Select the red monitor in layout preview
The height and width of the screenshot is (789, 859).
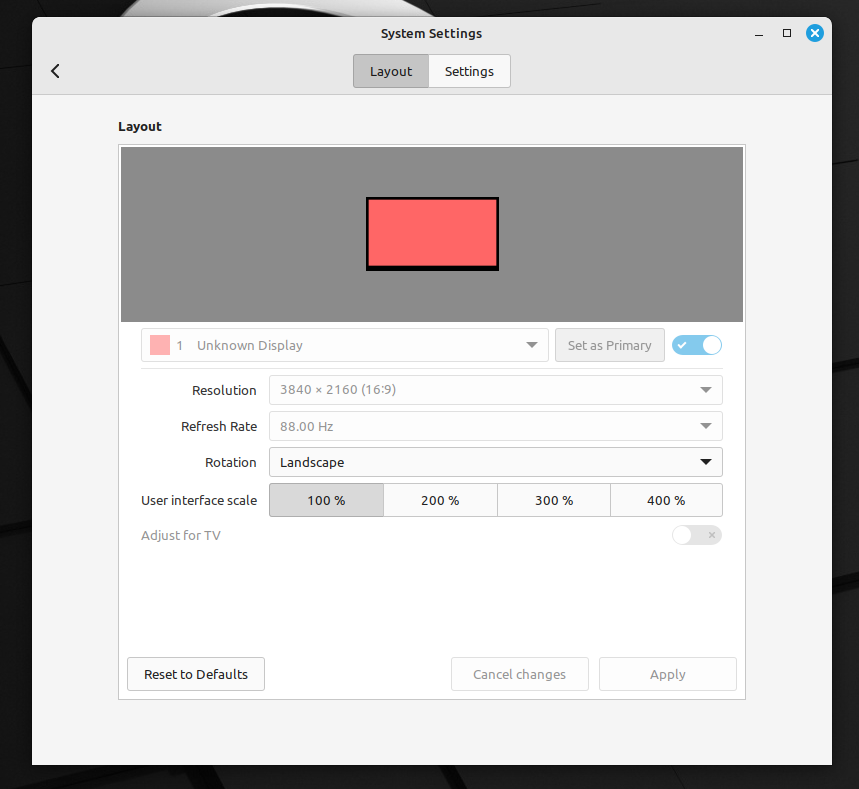point(432,234)
